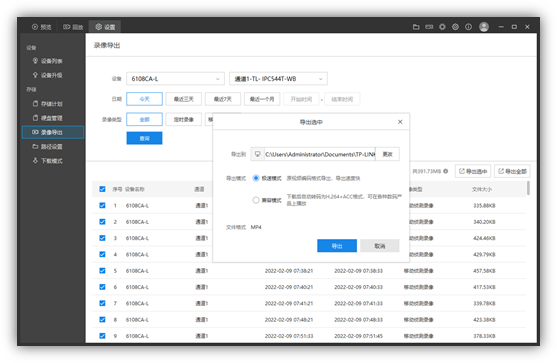Toggle checkbox for row 7
557x363 pixels.
pos(102,303)
